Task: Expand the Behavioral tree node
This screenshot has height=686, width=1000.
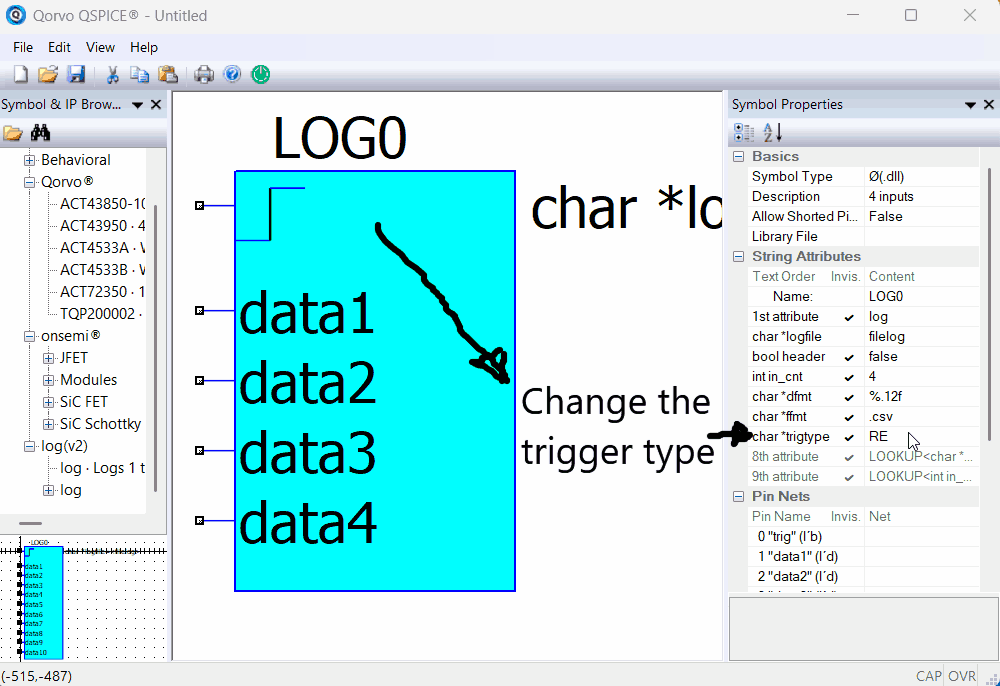Action: (29, 160)
